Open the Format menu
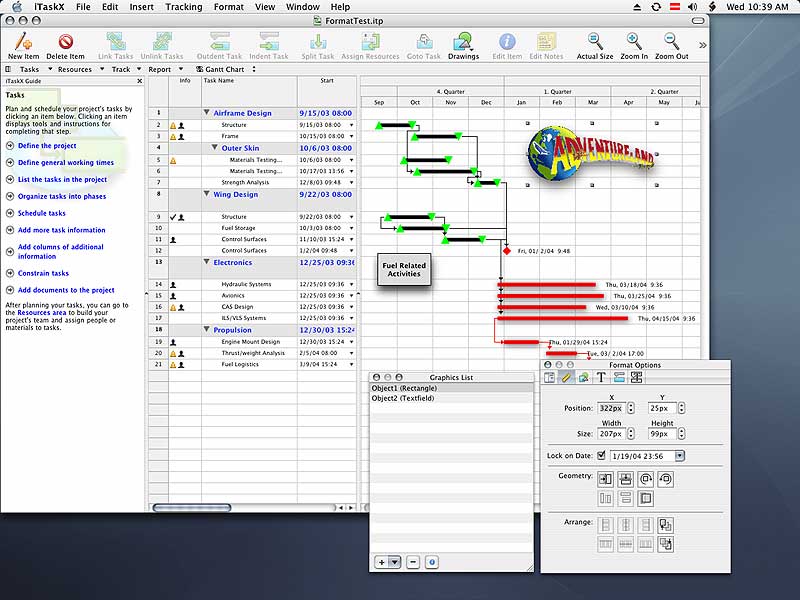This screenshot has height=600, width=800. point(228,7)
